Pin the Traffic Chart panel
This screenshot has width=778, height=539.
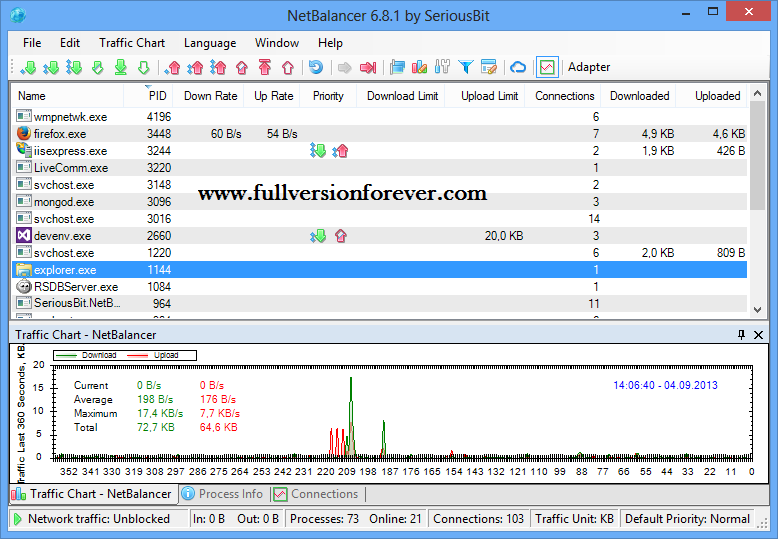click(x=741, y=335)
